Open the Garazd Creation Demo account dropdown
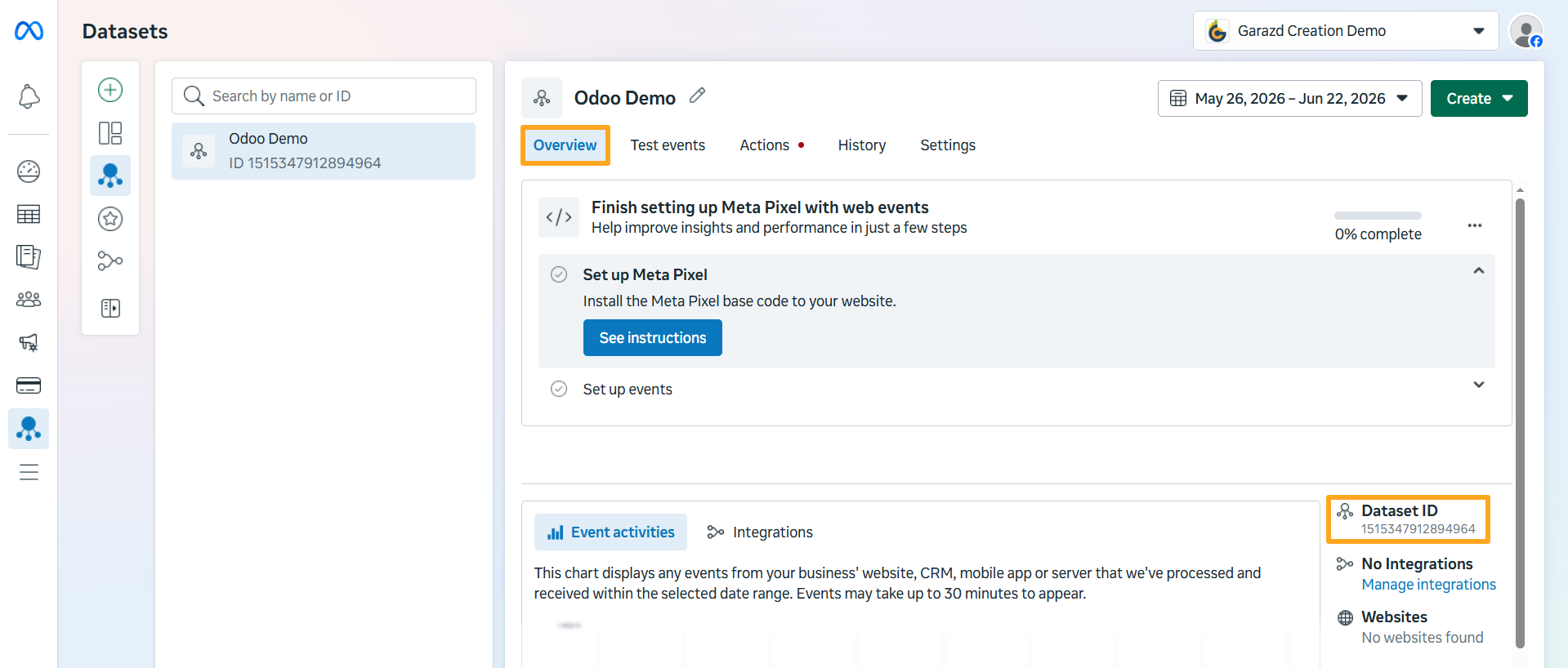This screenshot has height=668, width=1568. [1346, 31]
